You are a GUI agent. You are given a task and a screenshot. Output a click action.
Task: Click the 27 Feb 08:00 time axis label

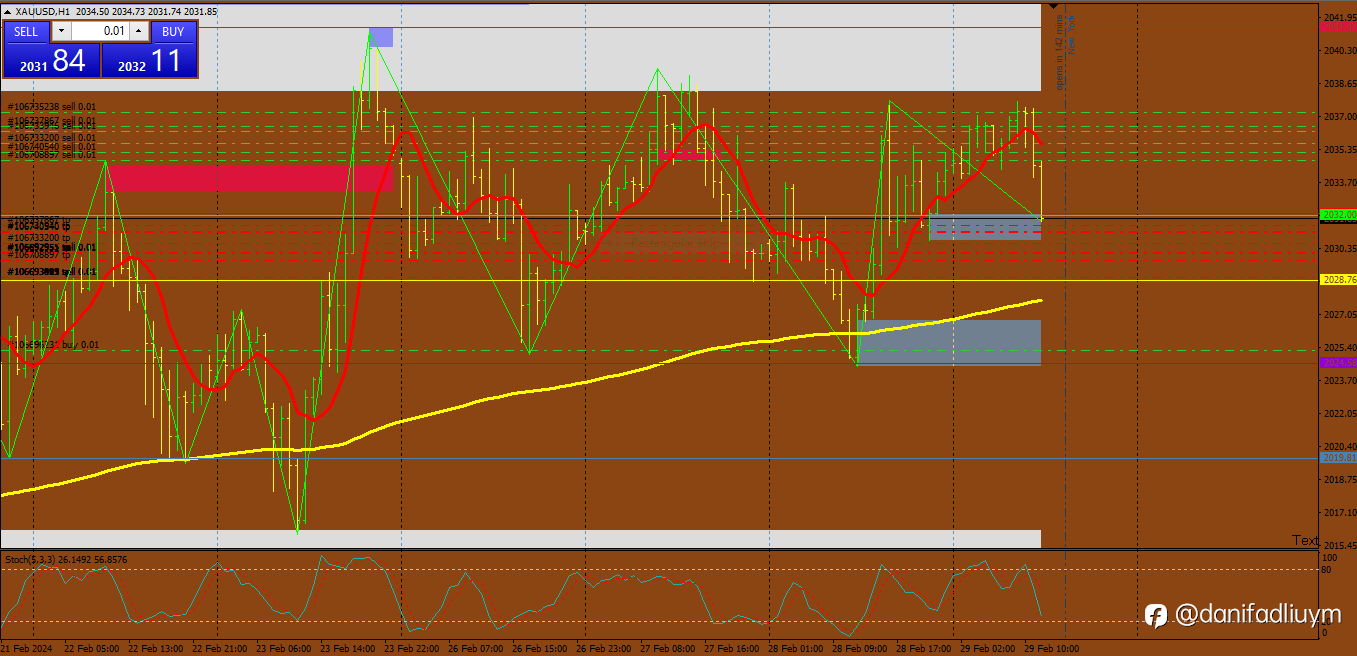click(x=669, y=648)
